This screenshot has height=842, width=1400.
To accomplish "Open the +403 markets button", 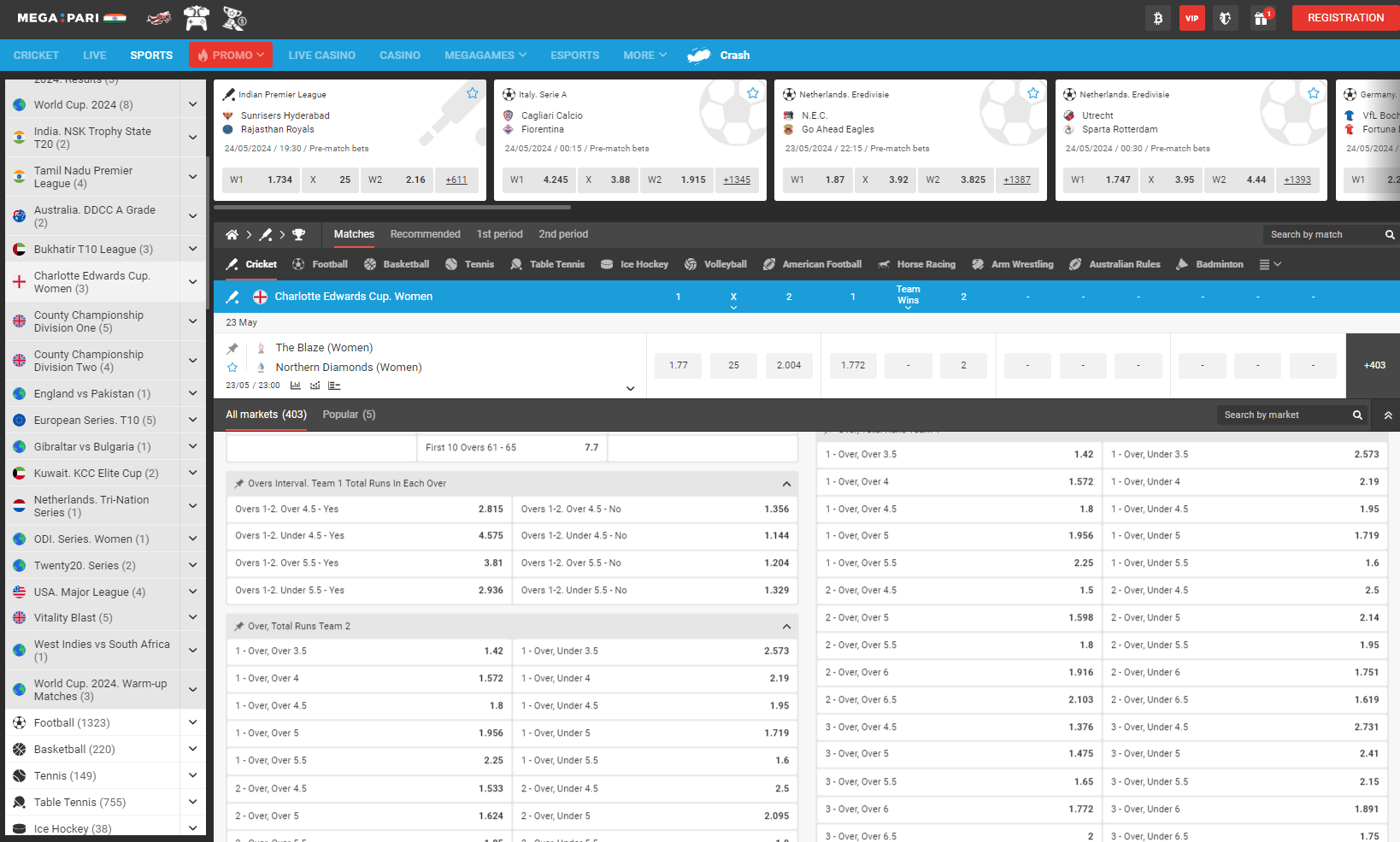I will click(1374, 365).
